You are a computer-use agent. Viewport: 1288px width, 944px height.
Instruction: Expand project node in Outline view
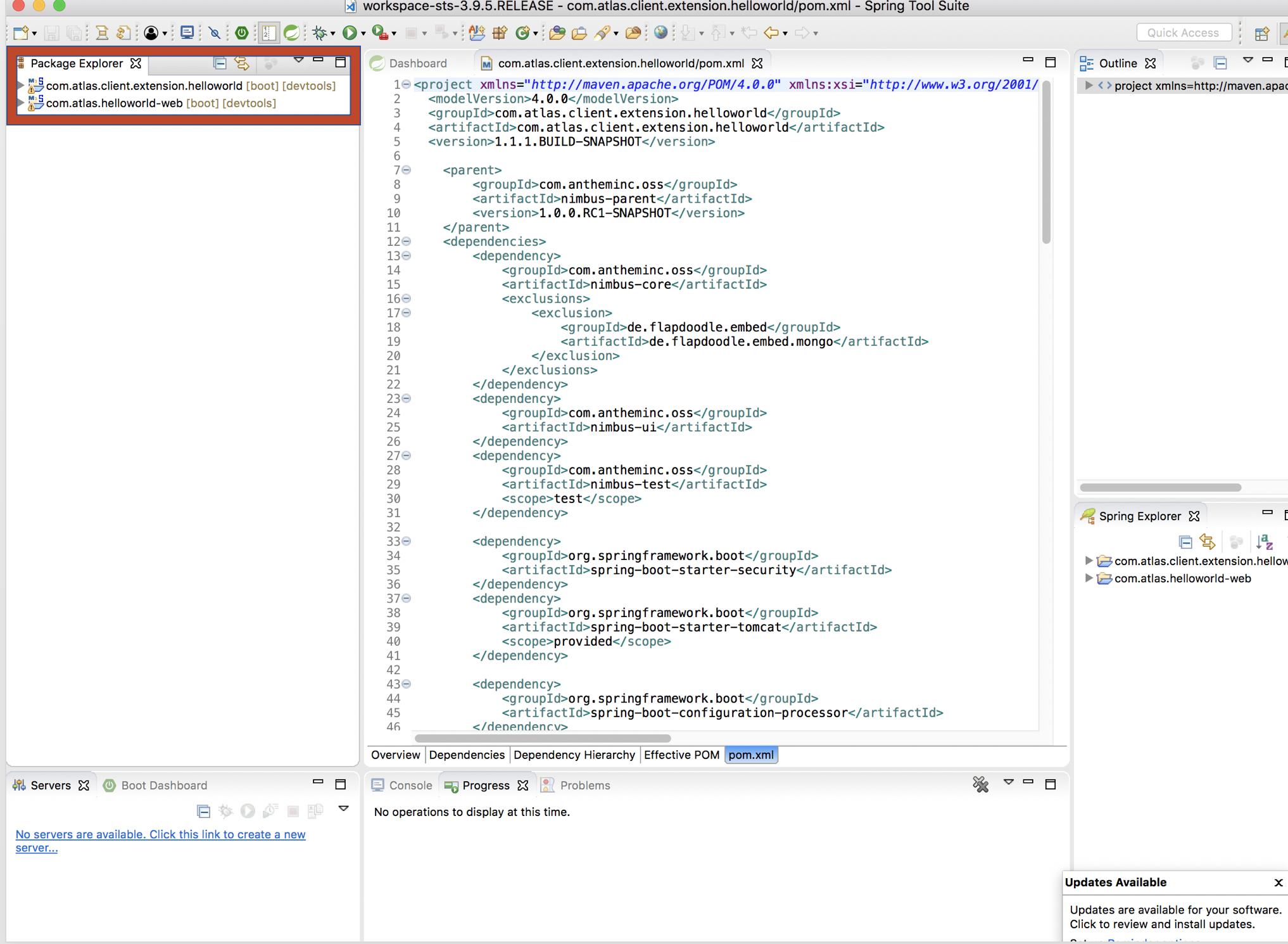point(1089,86)
